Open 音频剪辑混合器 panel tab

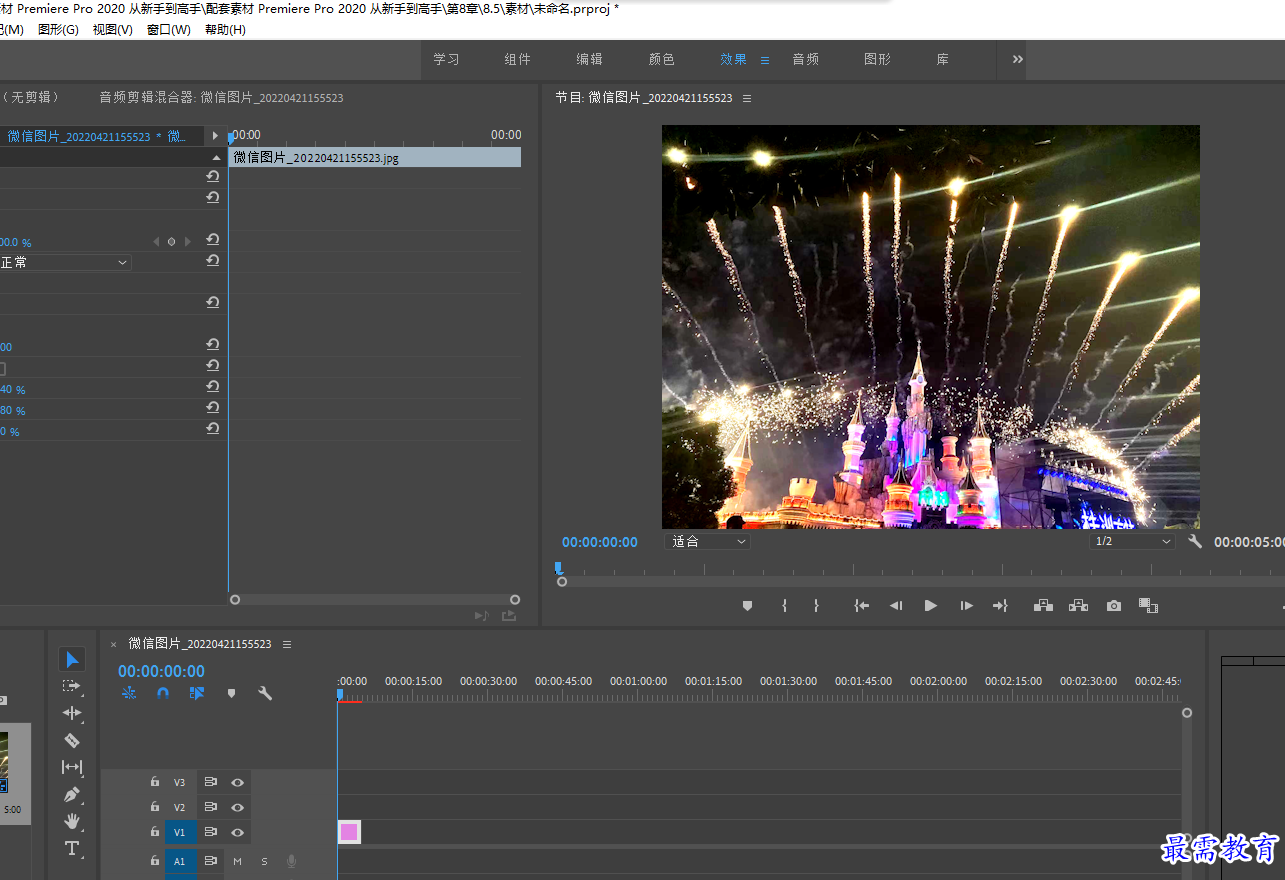point(221,98)
